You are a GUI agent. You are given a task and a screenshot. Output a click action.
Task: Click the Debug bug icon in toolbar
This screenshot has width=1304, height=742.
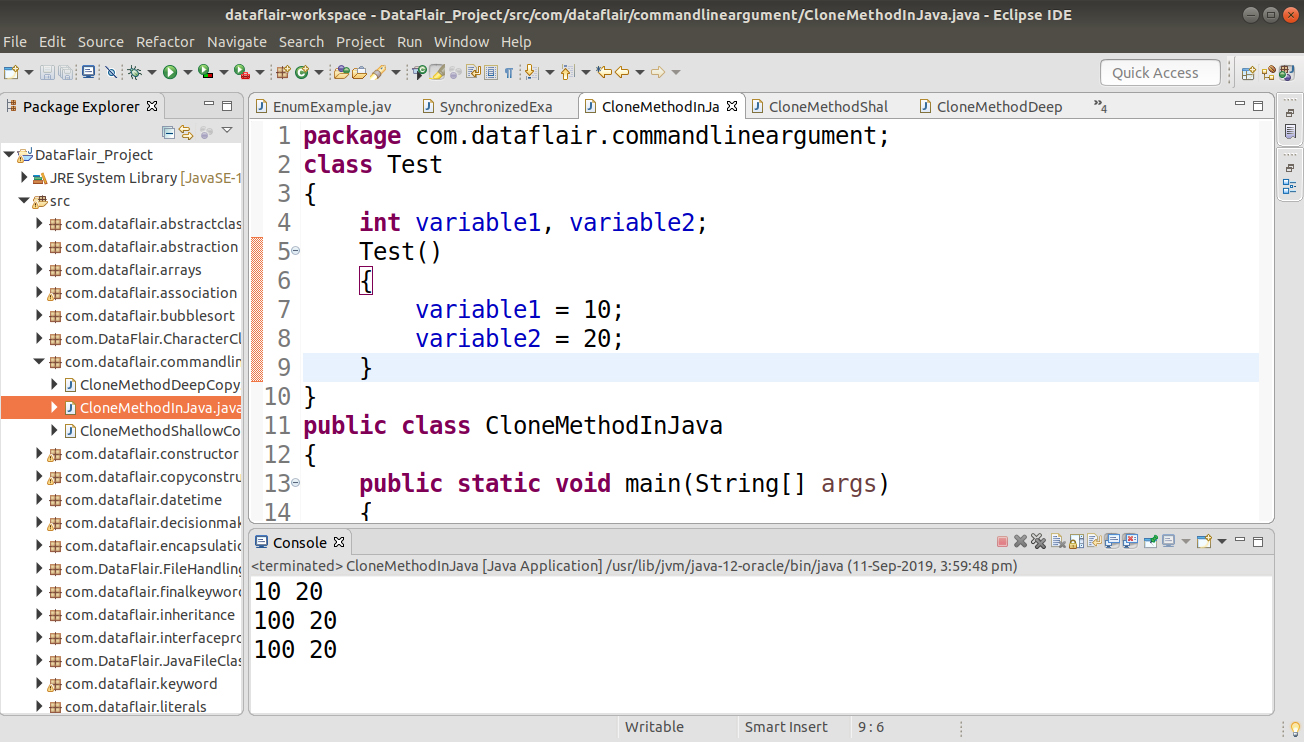134,72
